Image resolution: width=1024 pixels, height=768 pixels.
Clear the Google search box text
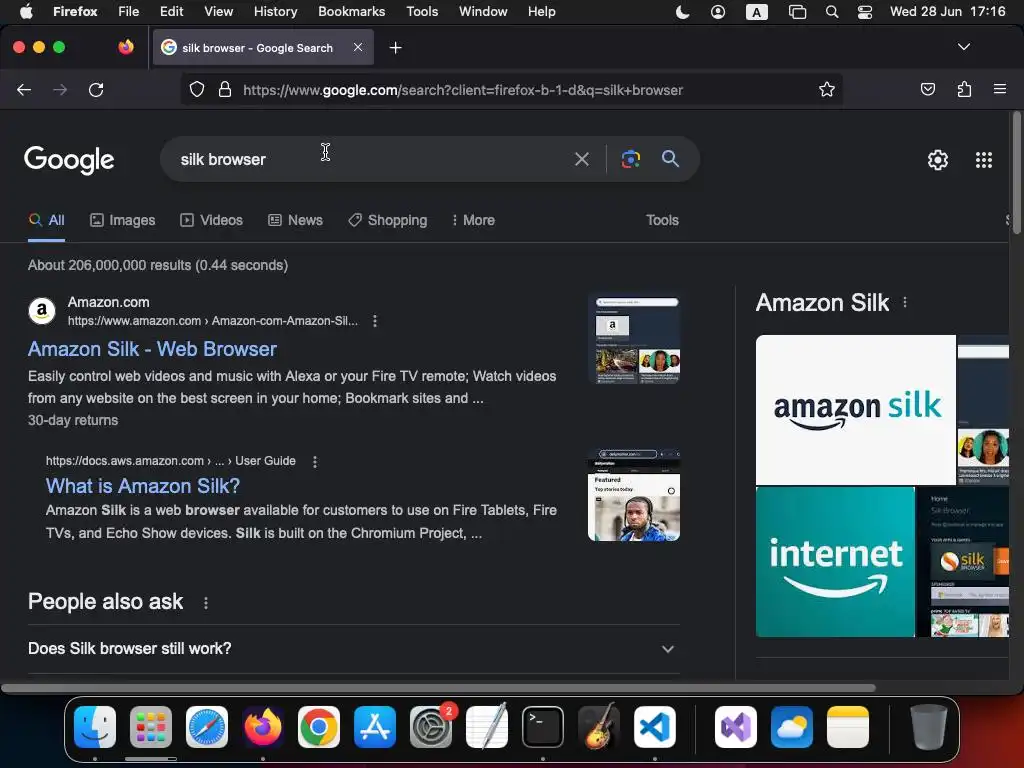click(x=582, y=159)
